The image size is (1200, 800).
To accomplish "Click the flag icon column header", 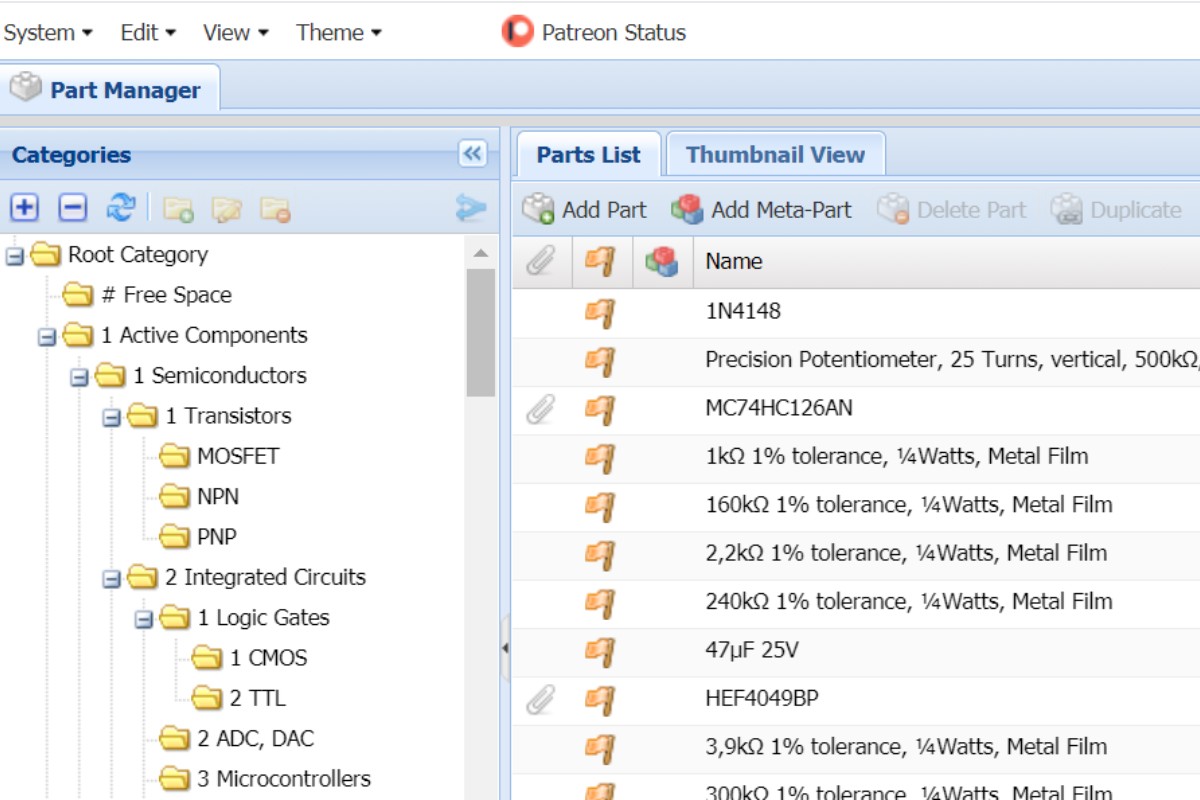I will click(x=600, y=262).
